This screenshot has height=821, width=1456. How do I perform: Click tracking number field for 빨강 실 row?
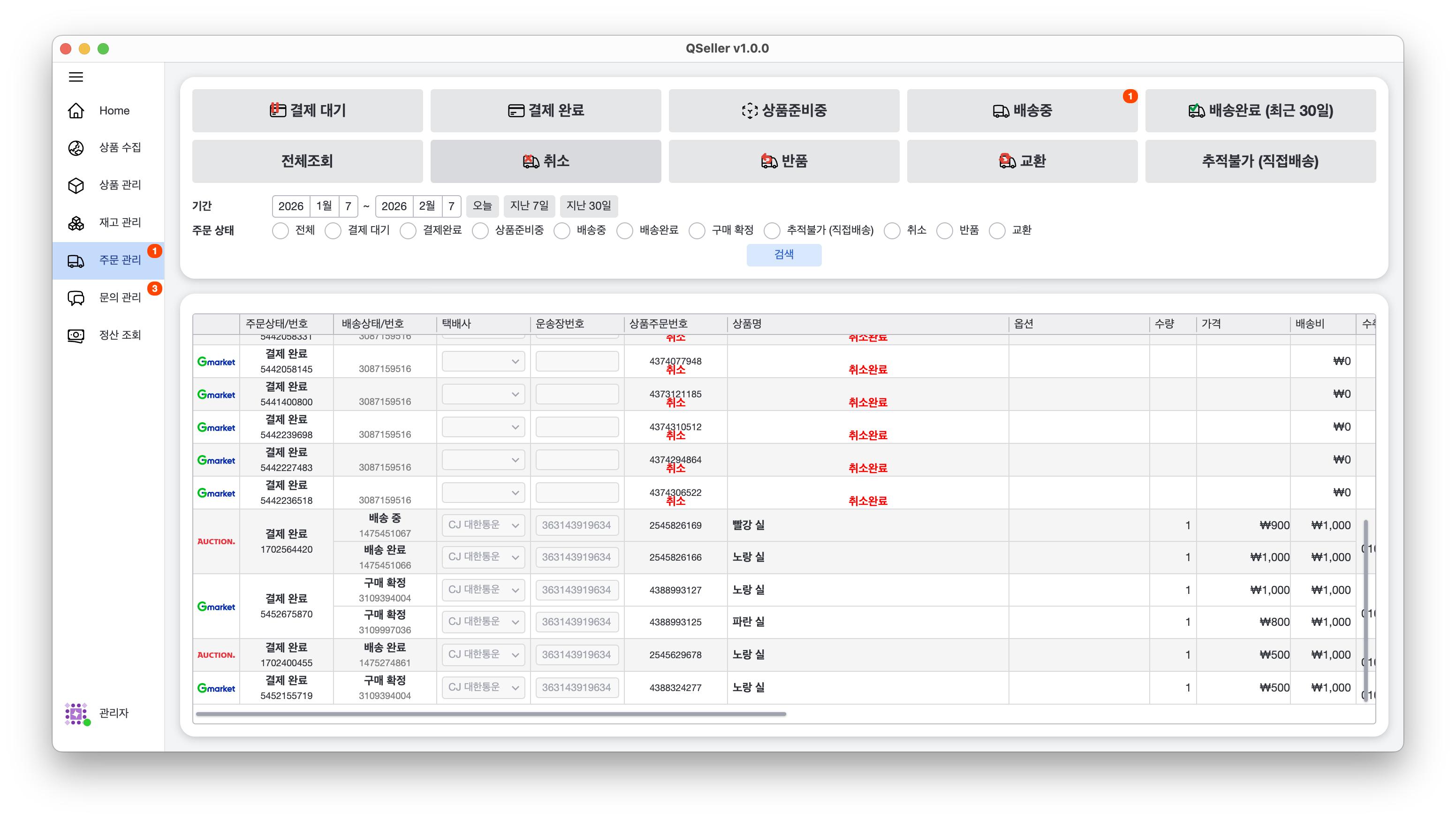point(576,525)
